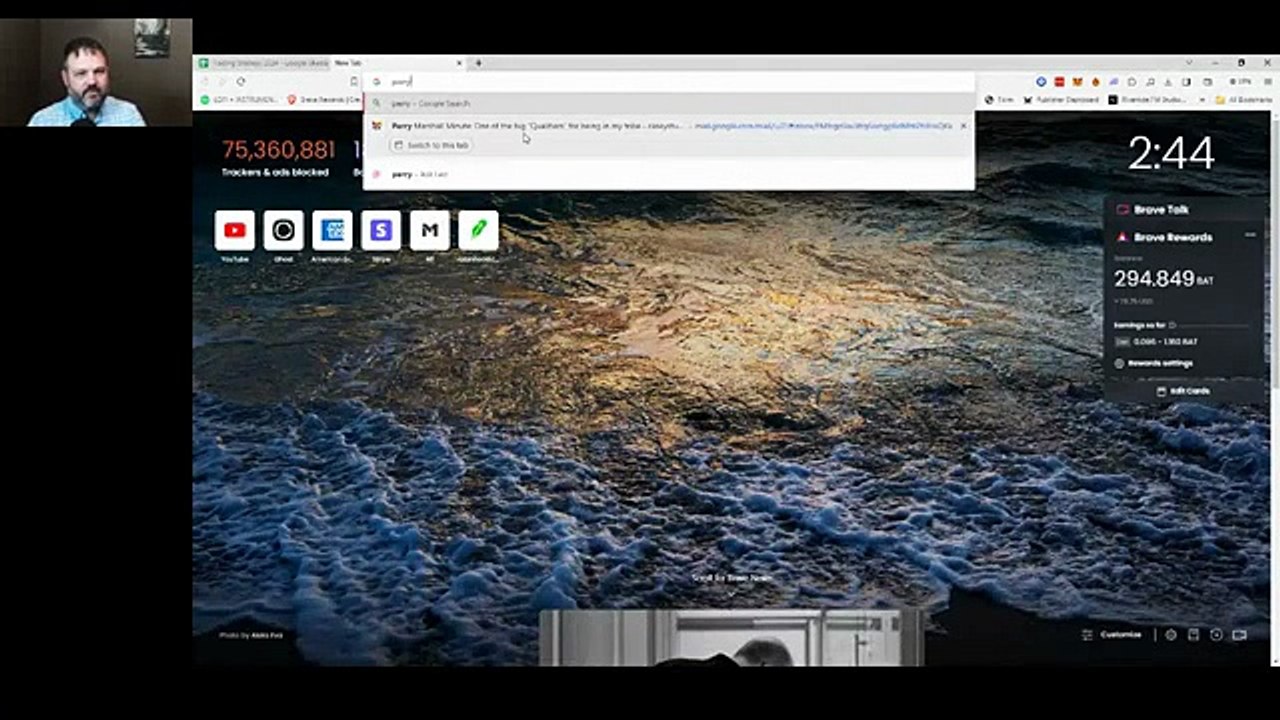Click the browser reload button
Viewport: 1280px width, 720px height.
pos(241,81)
